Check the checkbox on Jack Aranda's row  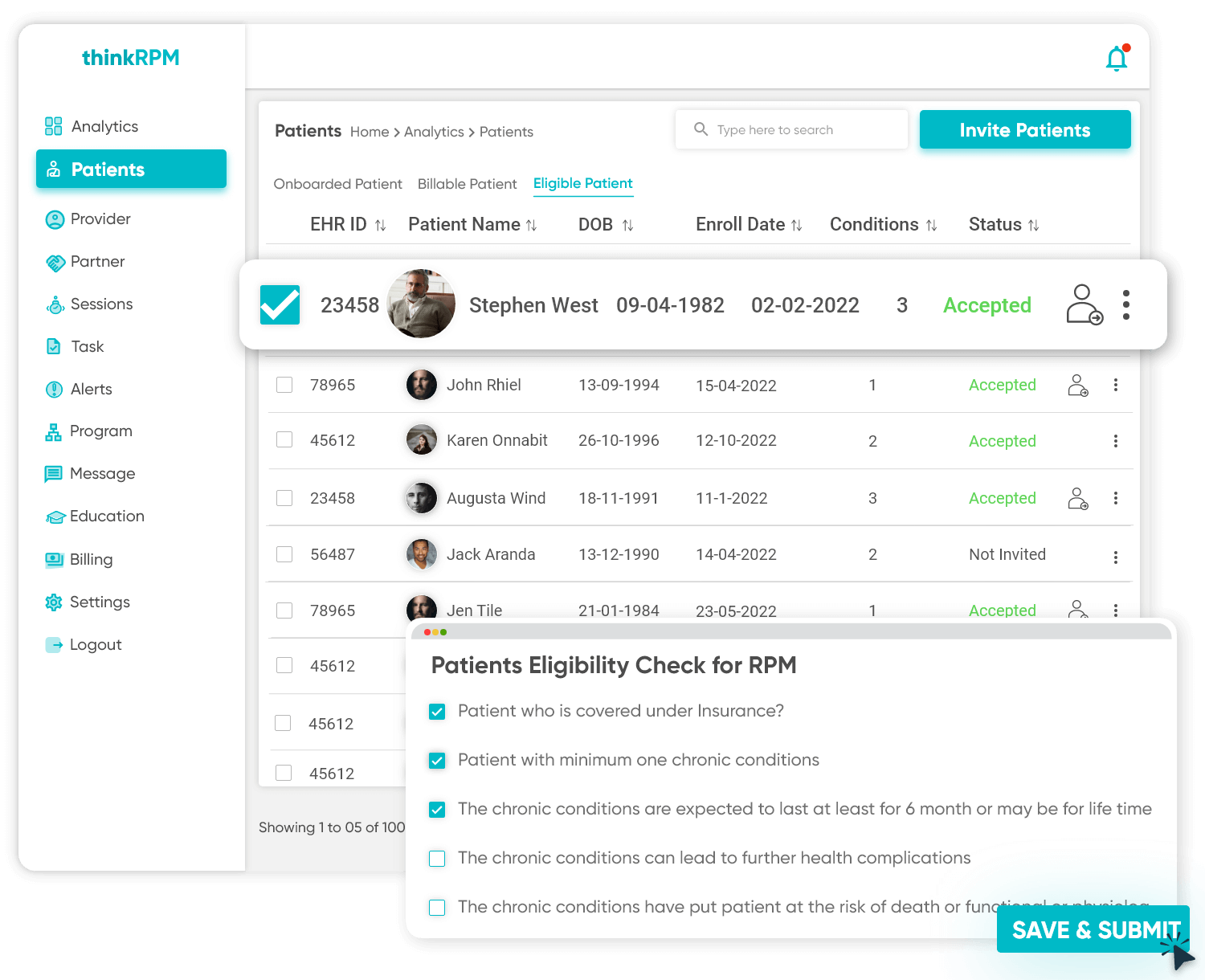pyautogui.click(x=284, y=554)
